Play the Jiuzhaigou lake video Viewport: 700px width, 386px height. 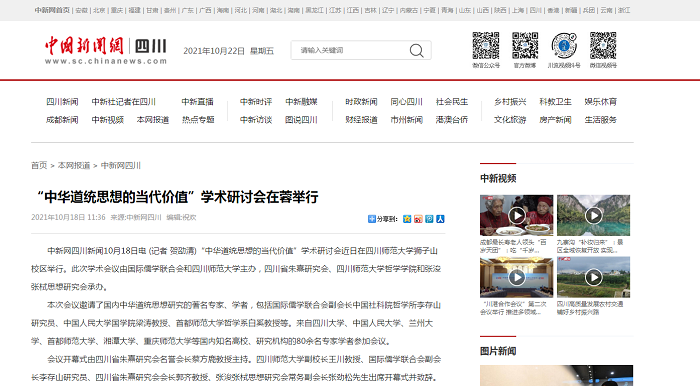click(x=593, y=215)
